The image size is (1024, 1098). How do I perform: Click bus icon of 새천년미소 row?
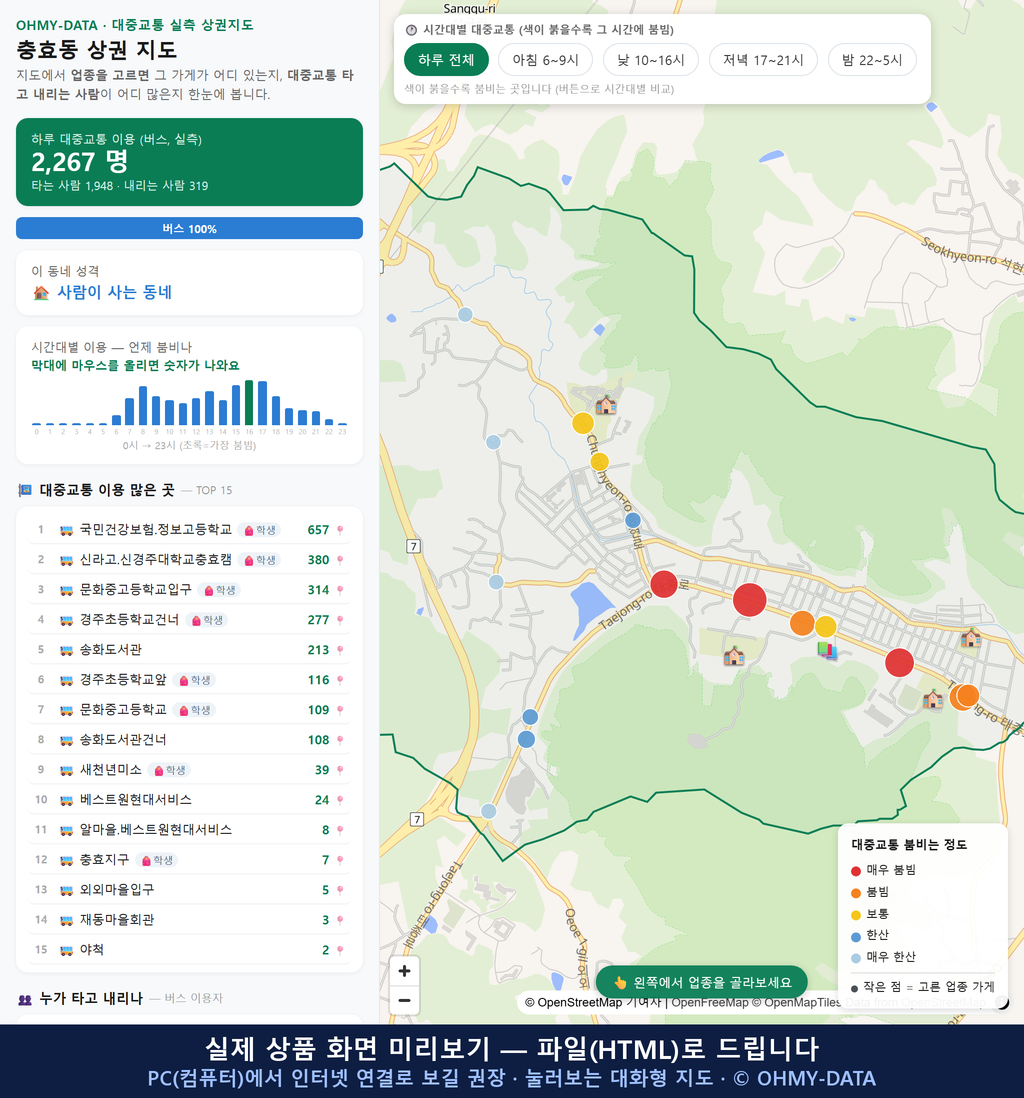click(67, 770)
